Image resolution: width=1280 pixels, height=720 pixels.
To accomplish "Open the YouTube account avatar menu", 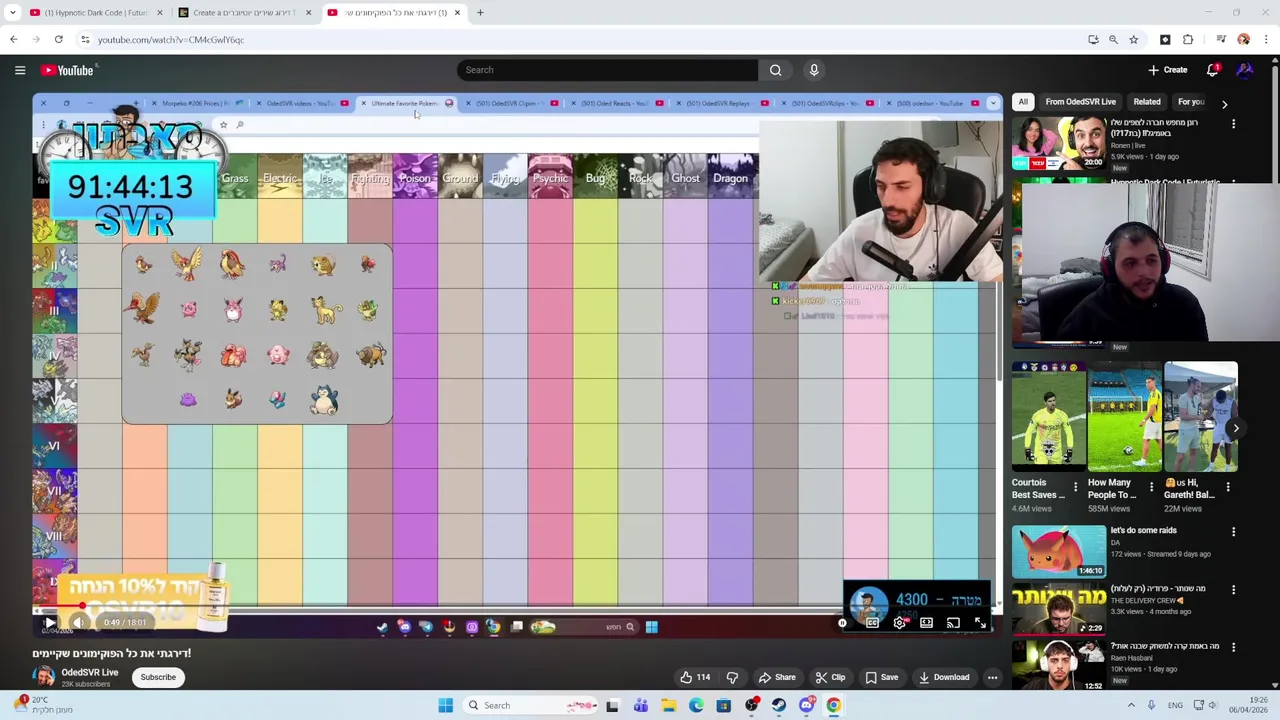I will coord(1245,70).
